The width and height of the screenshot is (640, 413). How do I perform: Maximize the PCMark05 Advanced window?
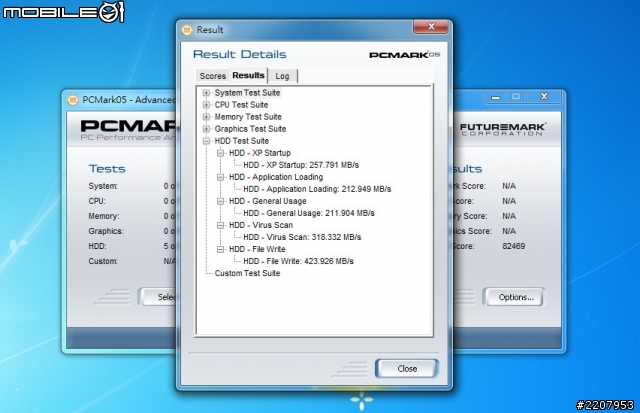click(x=516, y=97)
